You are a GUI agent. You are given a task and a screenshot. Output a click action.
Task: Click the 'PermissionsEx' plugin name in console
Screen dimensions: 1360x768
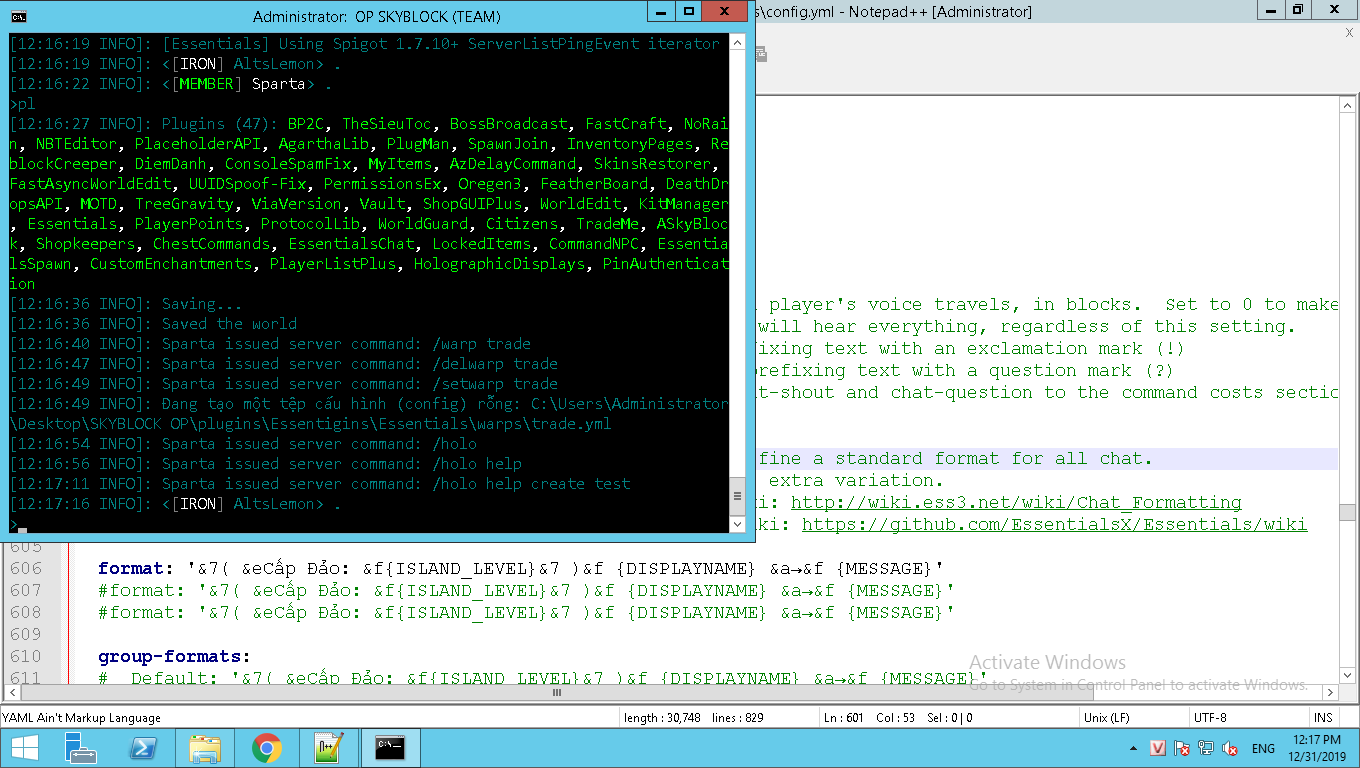tap(382, 184)
